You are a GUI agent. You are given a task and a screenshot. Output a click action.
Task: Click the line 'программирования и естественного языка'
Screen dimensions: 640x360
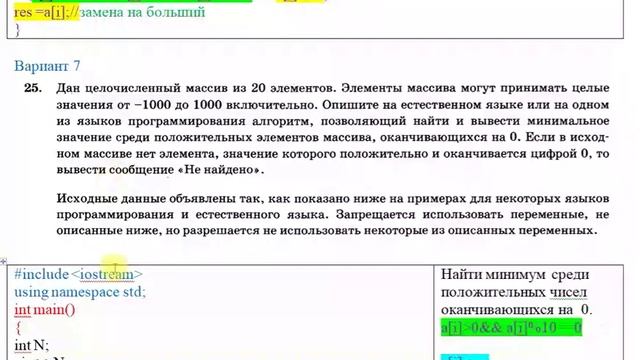tap(333, 214)
